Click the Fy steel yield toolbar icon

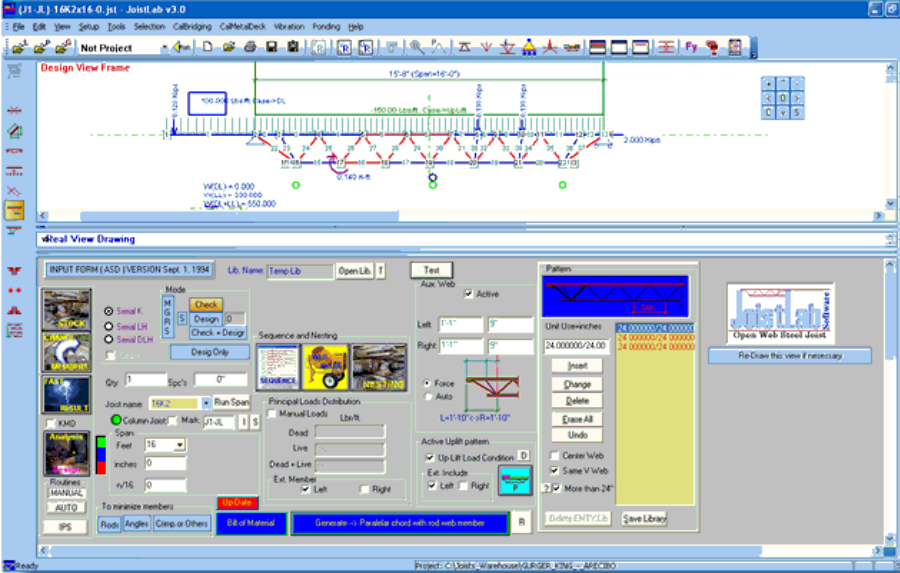[691, 47]
